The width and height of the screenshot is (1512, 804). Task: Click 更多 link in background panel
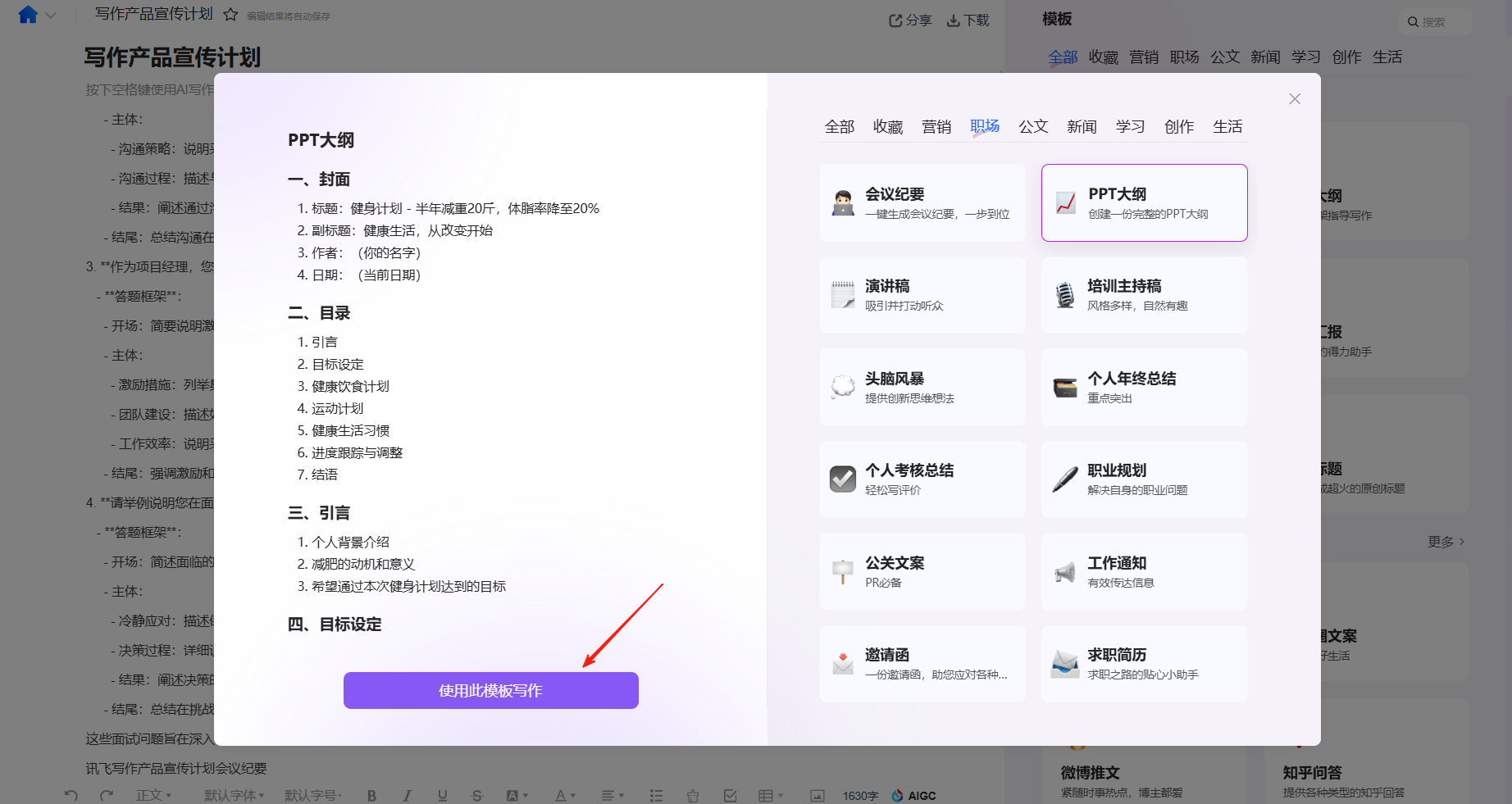(1446, 542)
